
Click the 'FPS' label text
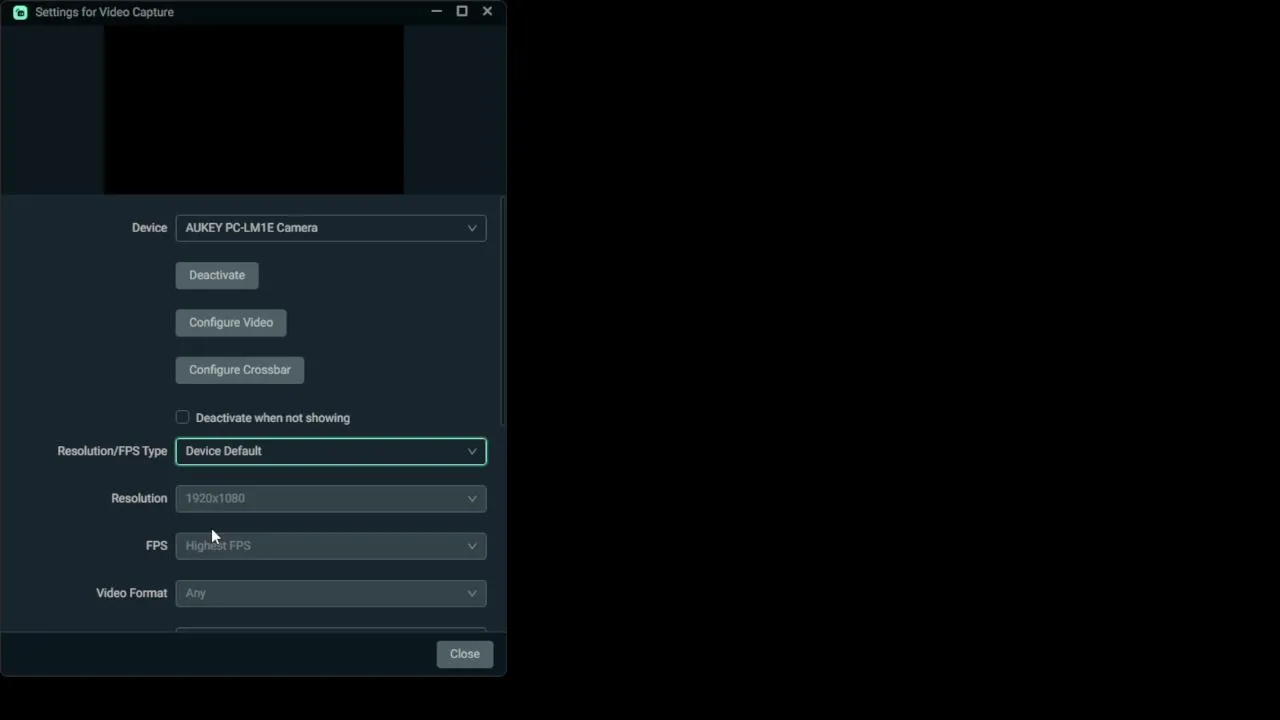(156, 546)
